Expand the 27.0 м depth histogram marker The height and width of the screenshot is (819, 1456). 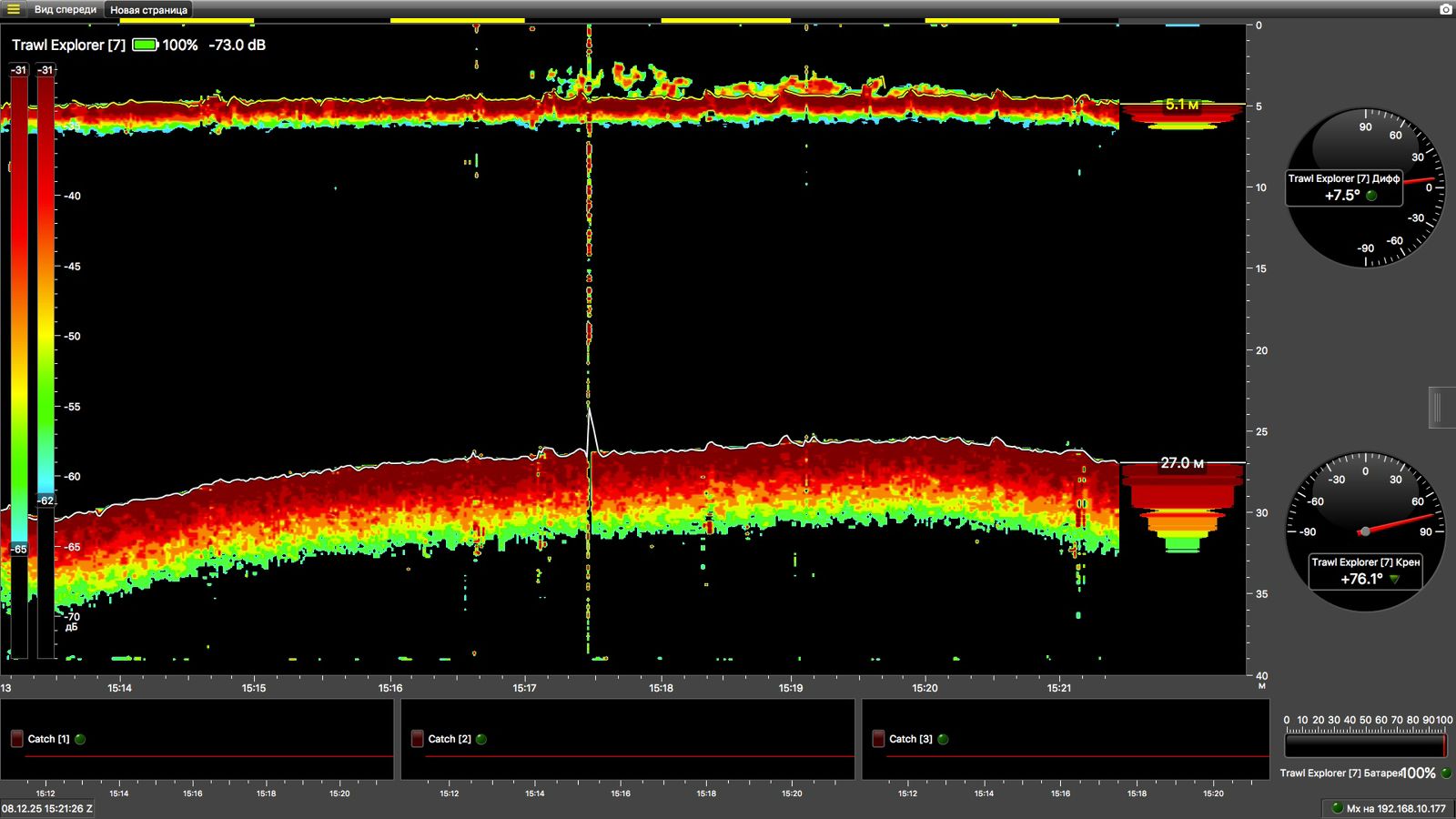[1181, 463]
